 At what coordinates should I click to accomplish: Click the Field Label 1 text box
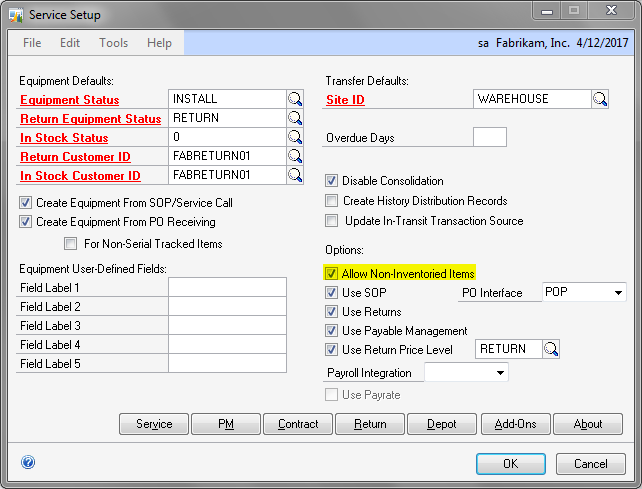227,288
